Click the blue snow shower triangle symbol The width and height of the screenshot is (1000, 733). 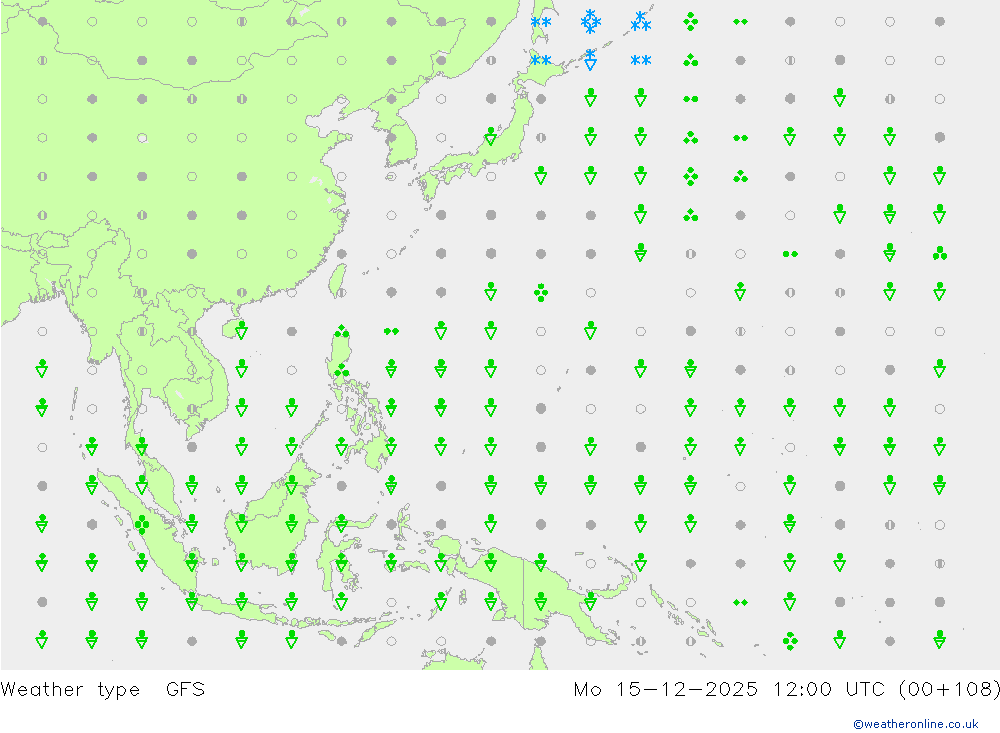[x=591, y=60]
